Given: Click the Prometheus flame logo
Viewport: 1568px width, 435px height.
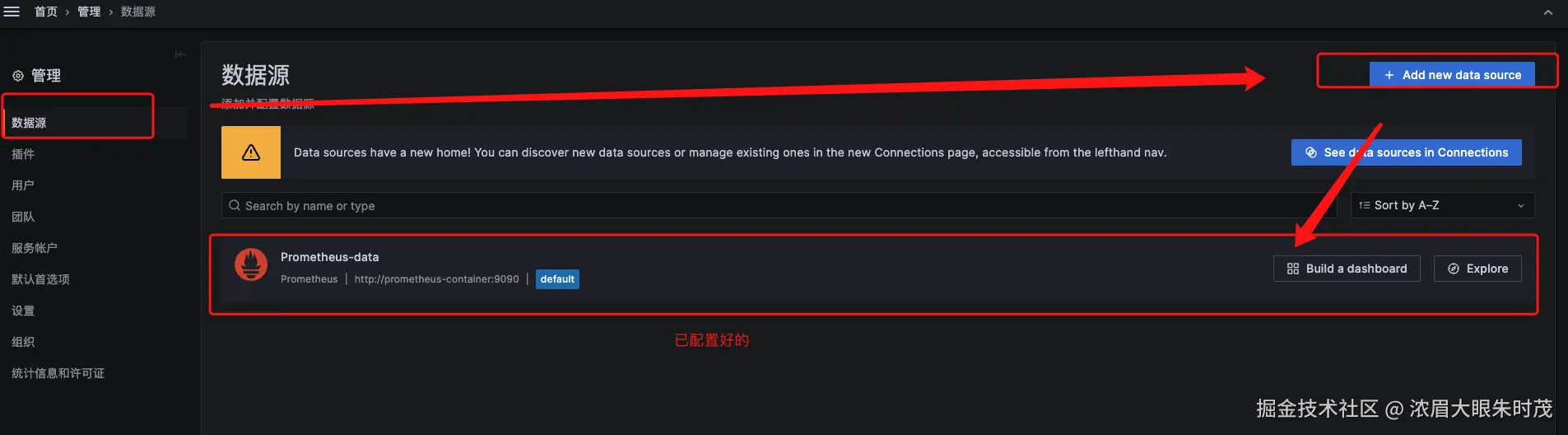Looking at the screenshot, I should [x=251, y=265].
